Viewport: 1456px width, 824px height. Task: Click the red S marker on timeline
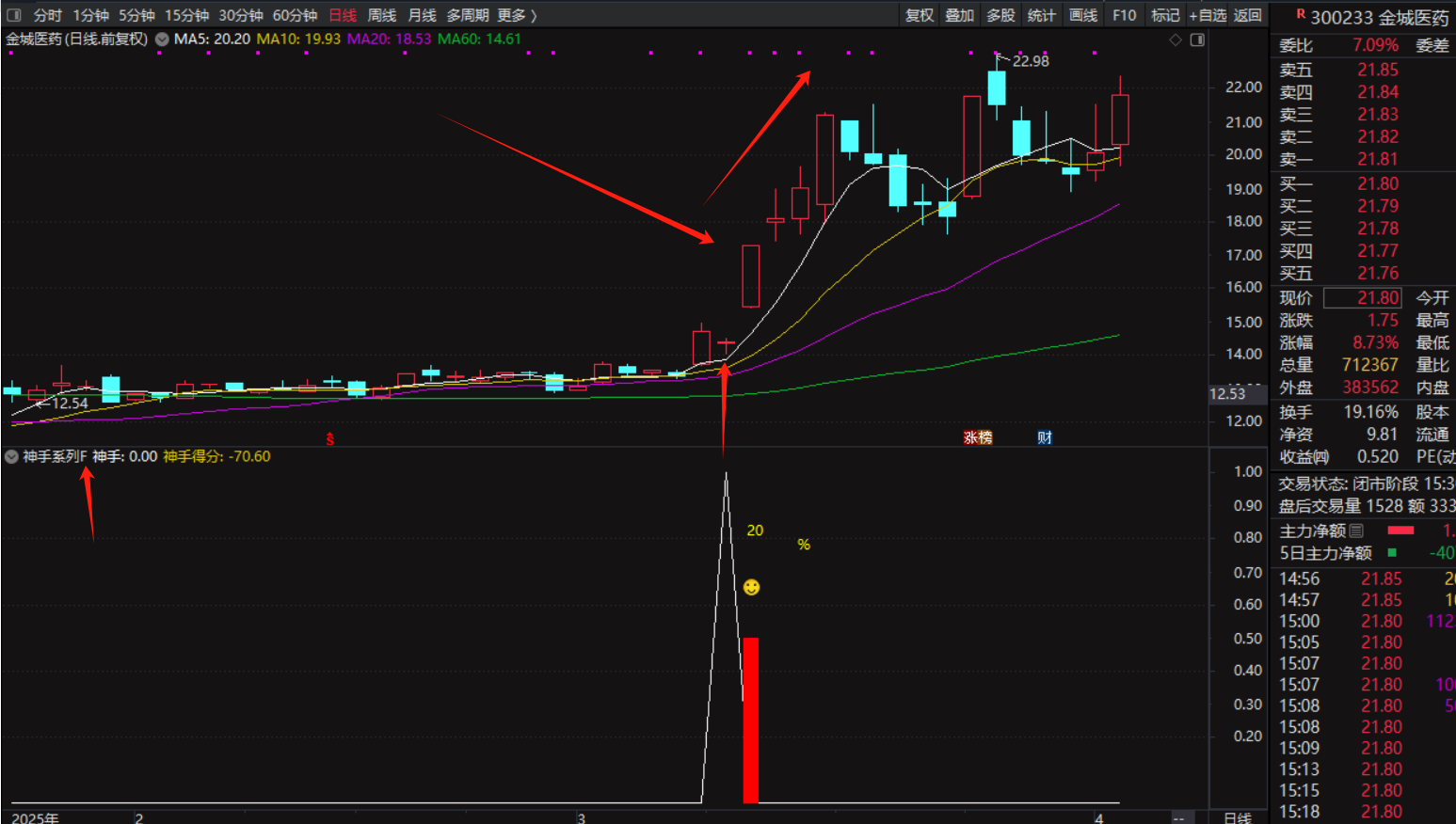(329, 439)
